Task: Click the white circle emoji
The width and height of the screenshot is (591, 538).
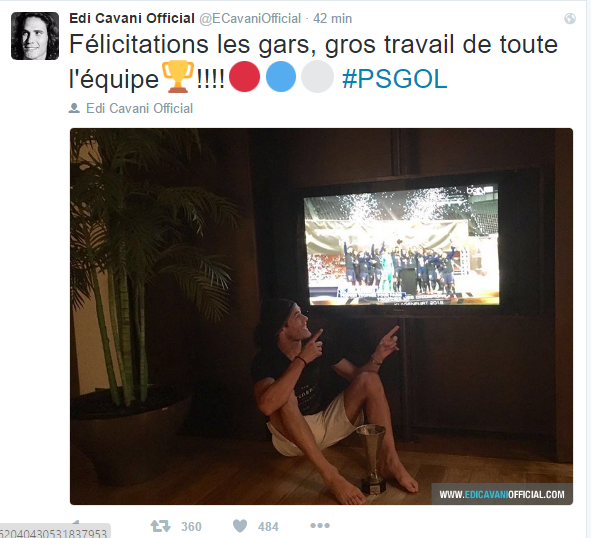Action: tap(317, 77)
